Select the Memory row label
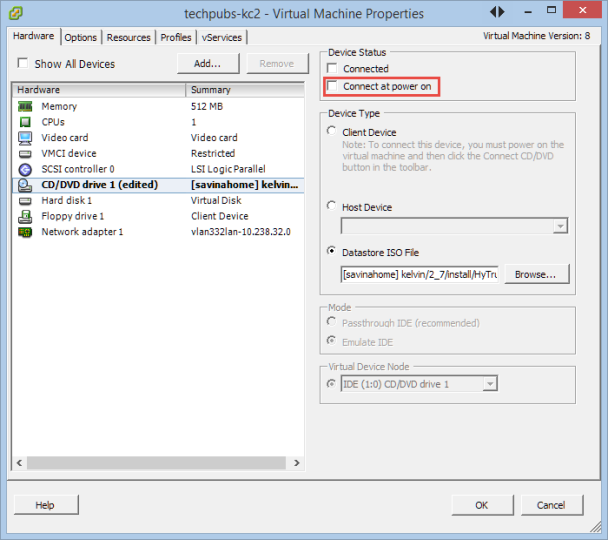 pyautogui.click(x=59, y=106)
